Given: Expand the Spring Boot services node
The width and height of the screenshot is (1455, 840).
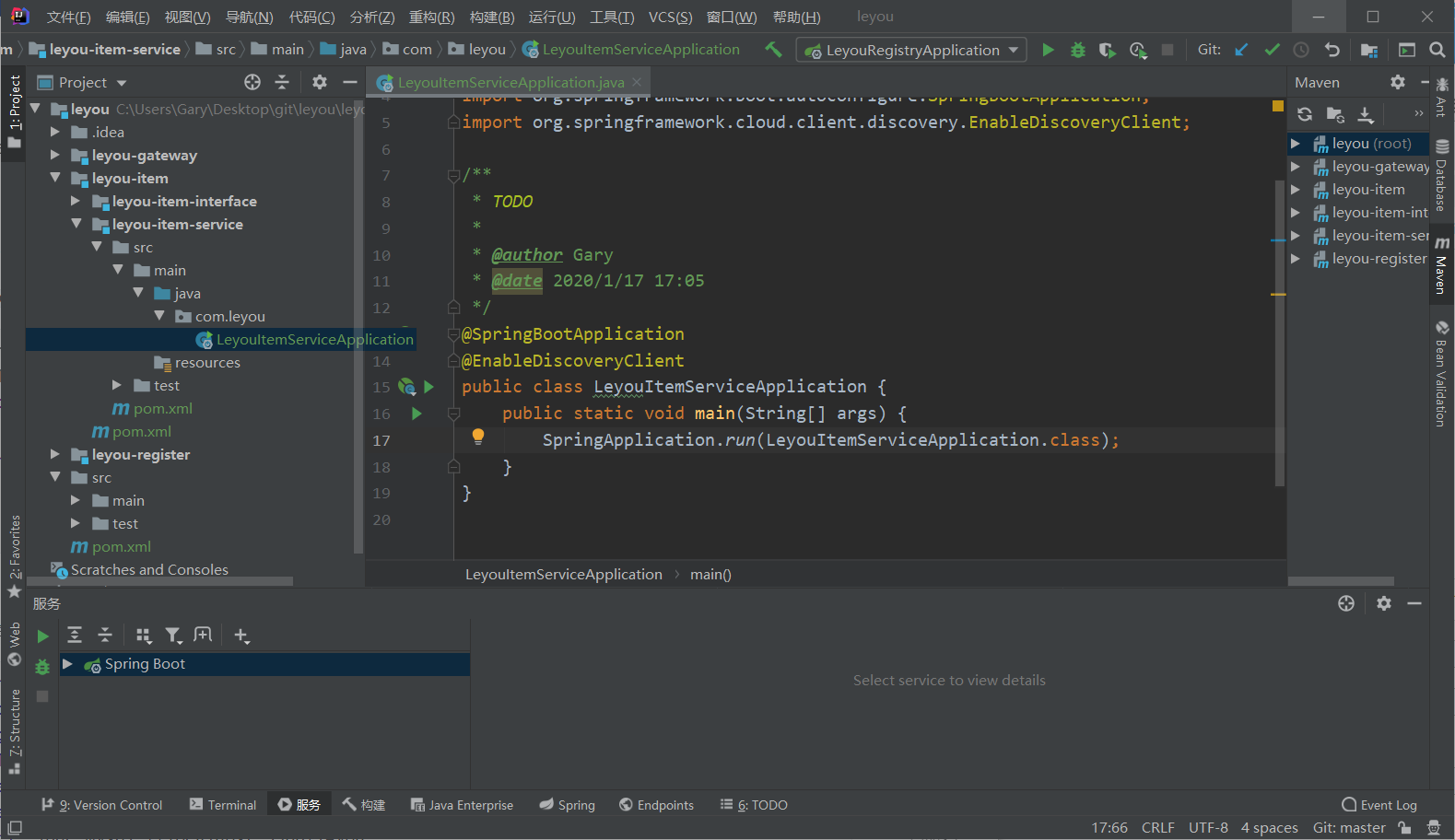Looking at the screenshot, I should point(67,663).
